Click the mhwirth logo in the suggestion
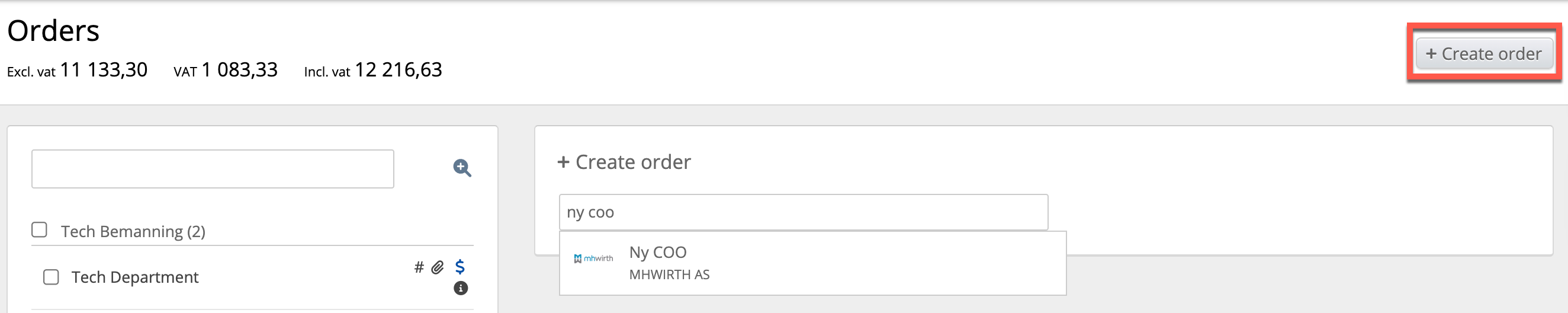Viewport: 1568px width, 313px height. pos(593,258)
